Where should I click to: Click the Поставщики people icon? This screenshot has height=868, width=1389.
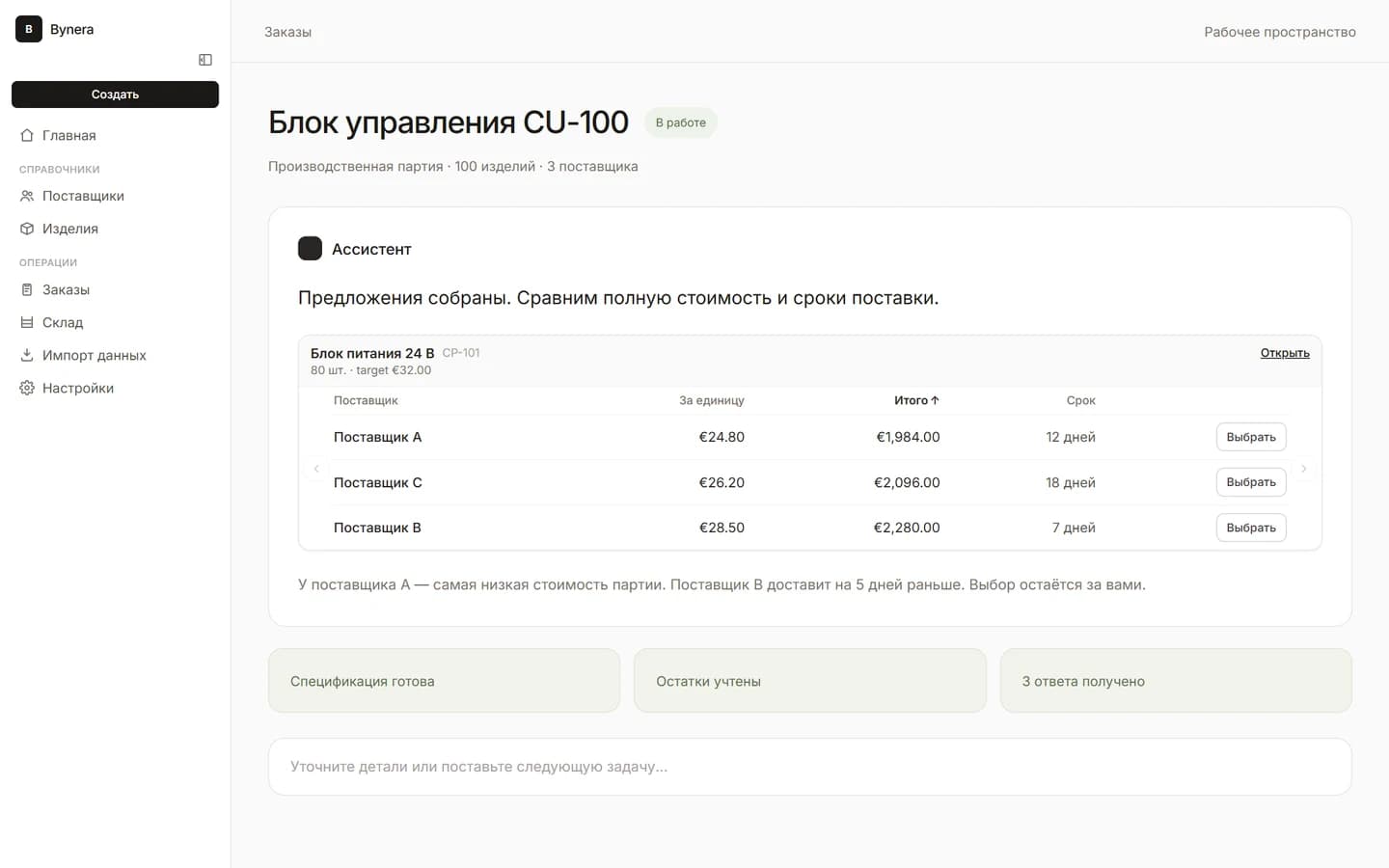tap(27, 196)
